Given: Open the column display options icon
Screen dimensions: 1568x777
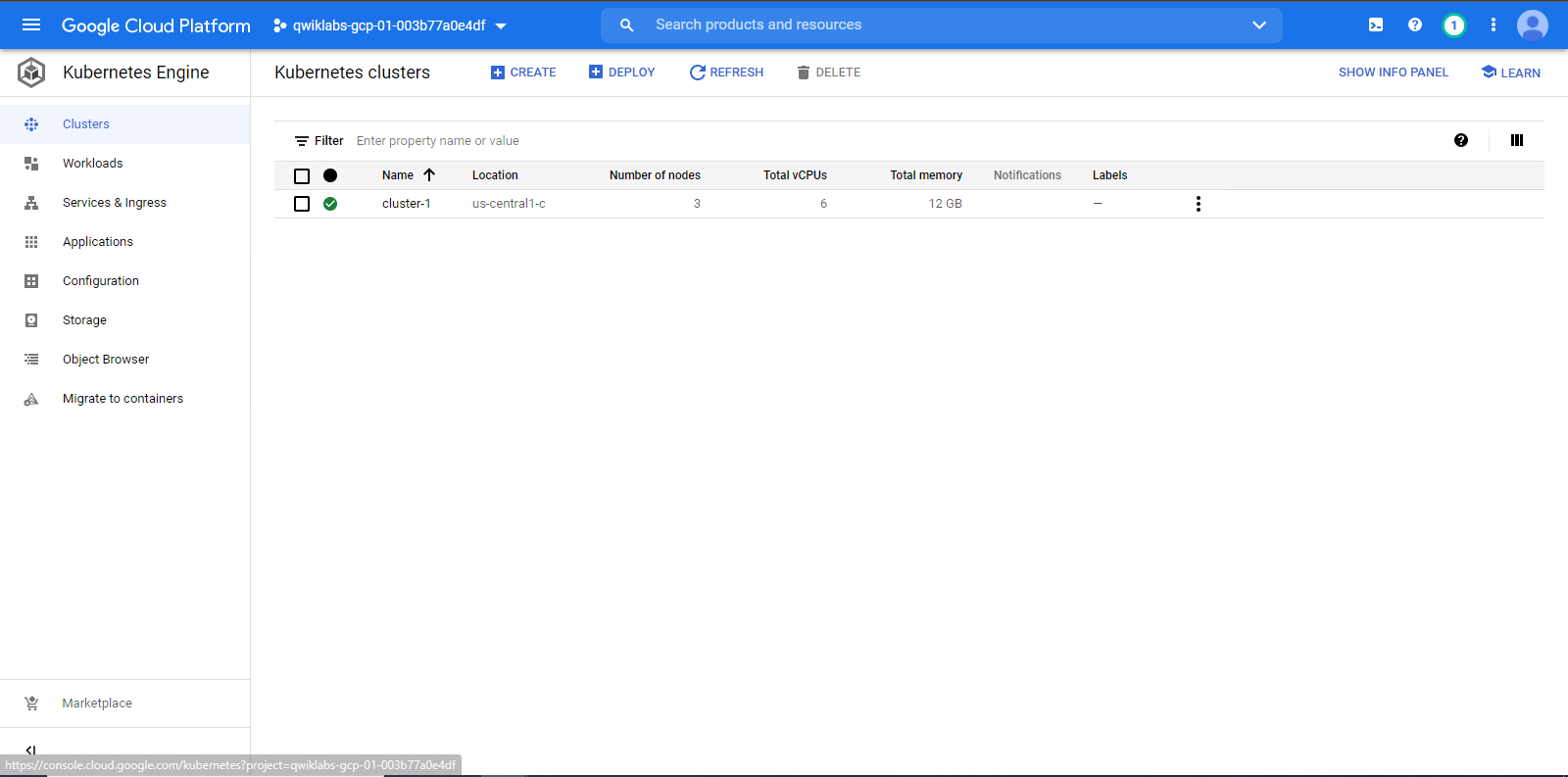Looking at the screenshot, I should click(1517, 140).
